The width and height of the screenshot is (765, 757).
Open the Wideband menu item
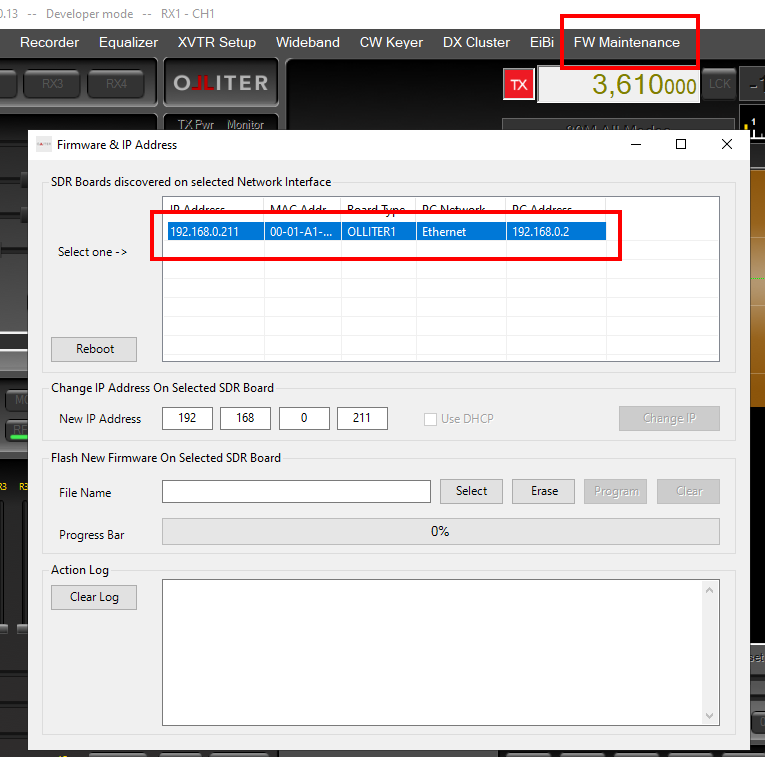coord(307,42)
